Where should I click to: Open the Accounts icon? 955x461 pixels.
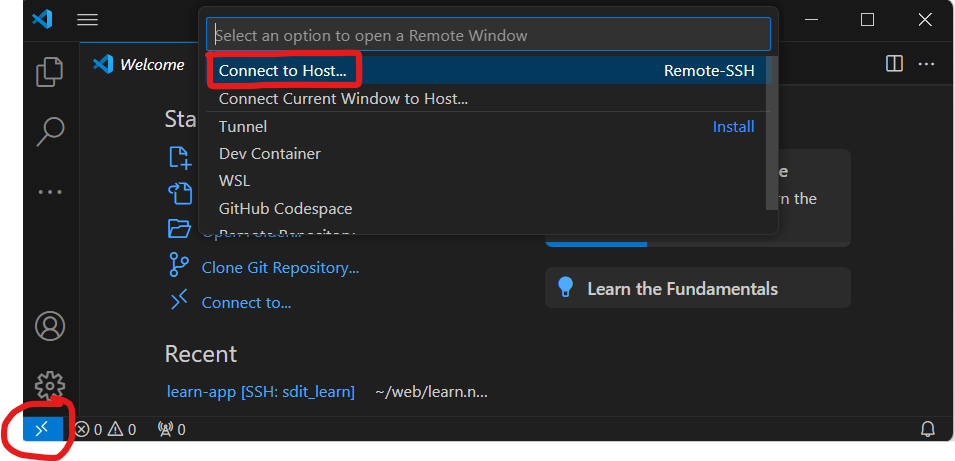pyautogui.click(x=50, y=326)
